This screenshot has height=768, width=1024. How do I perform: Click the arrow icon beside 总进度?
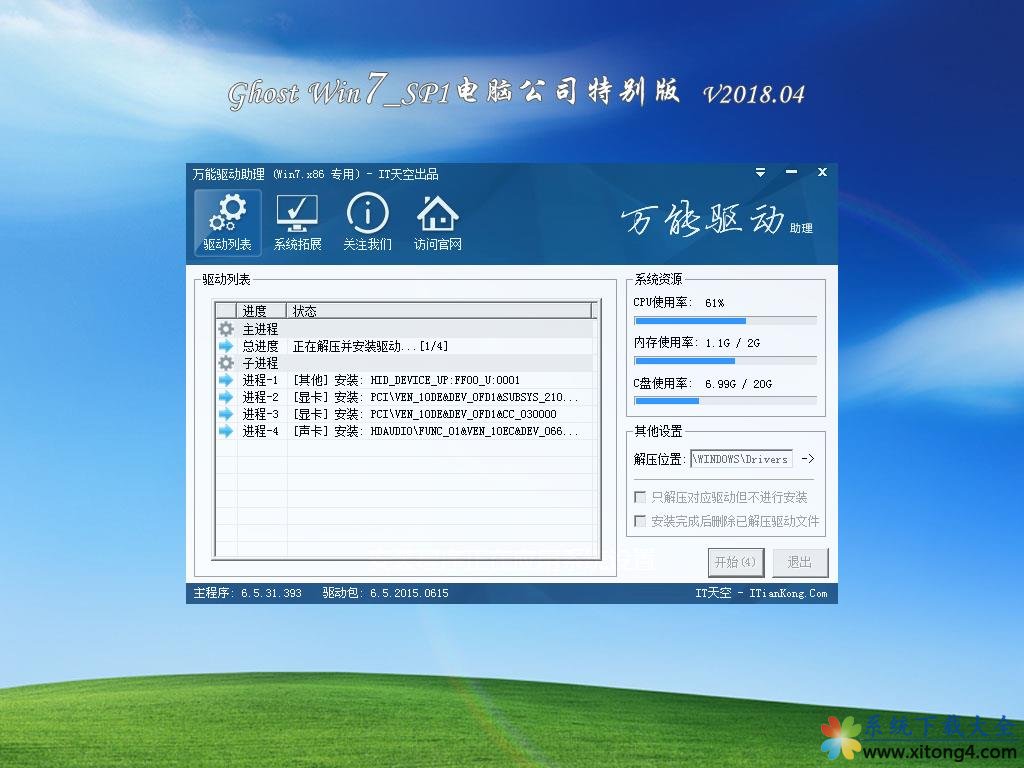226,345
